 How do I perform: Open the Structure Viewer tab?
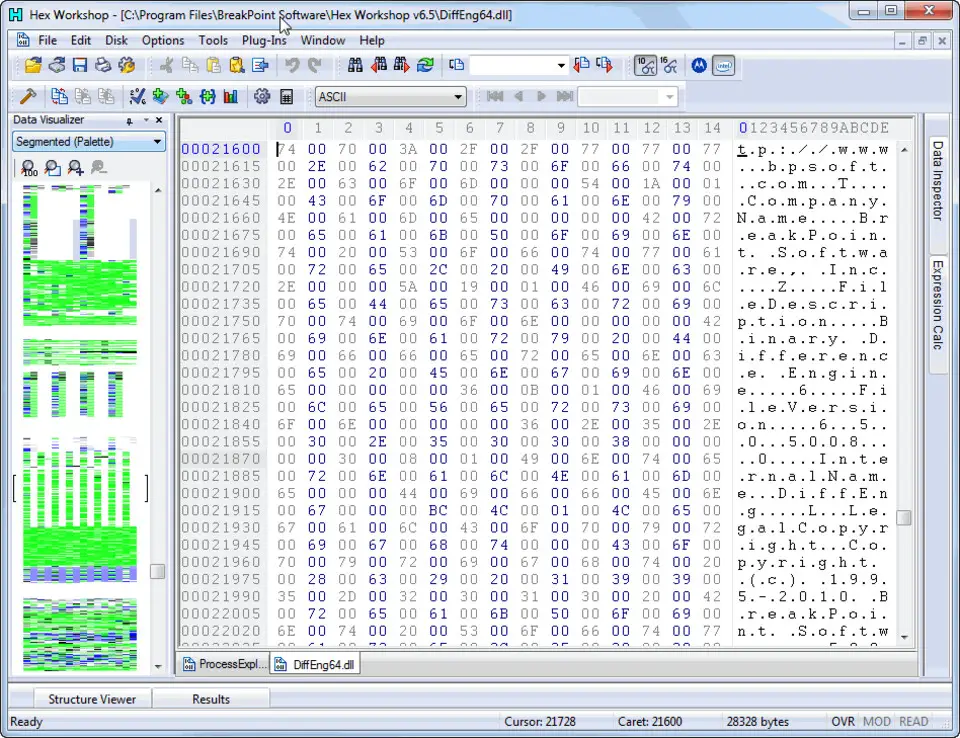[x=92, y=699]
